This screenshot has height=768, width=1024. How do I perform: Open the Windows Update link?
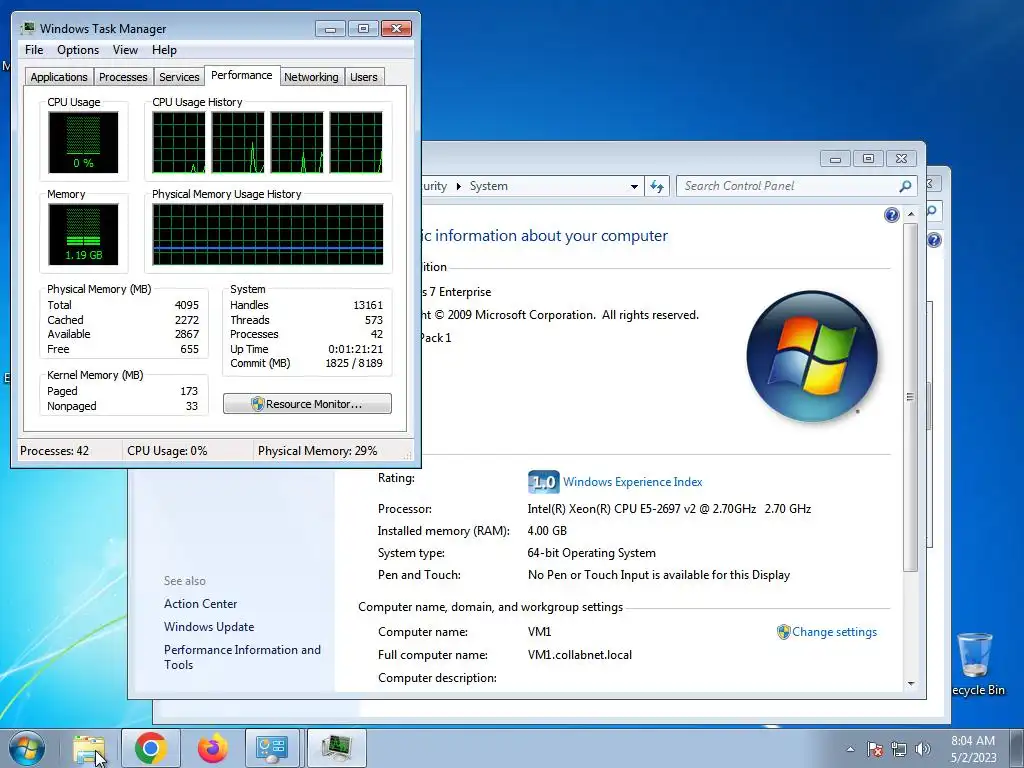point(209,627)
